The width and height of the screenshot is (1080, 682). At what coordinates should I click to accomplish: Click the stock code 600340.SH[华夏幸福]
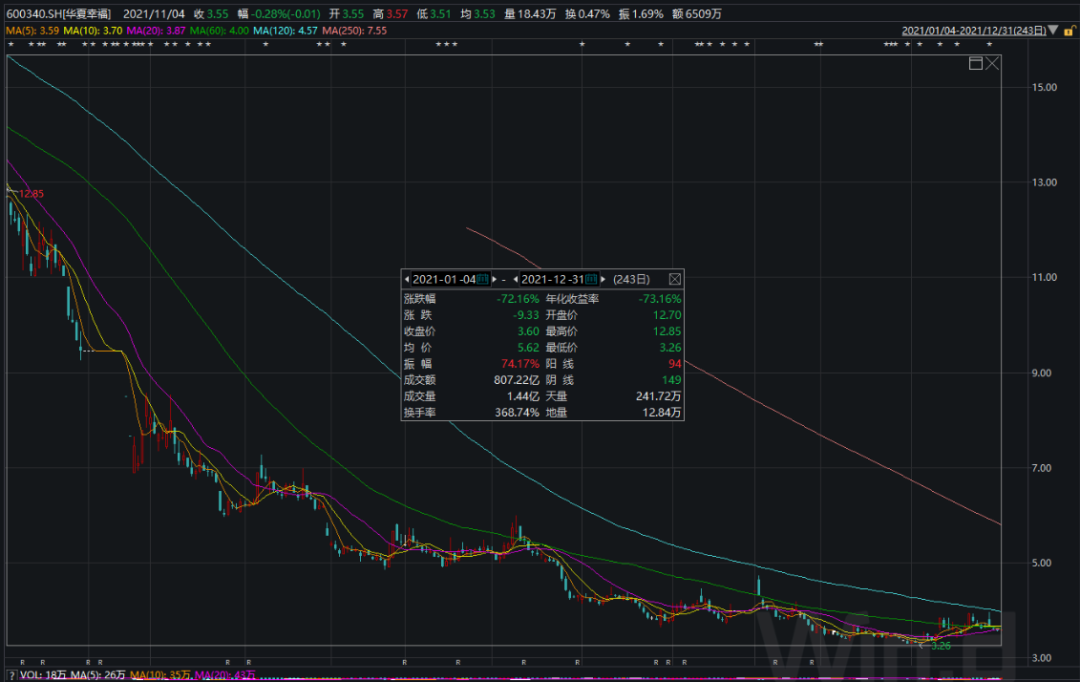coord(59,14)
